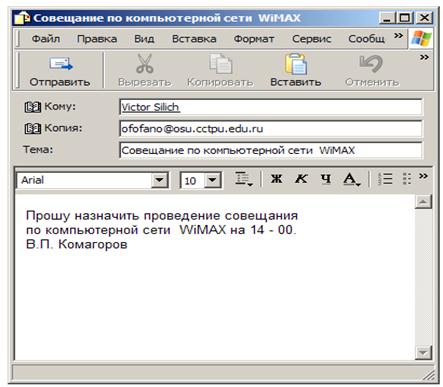This screenshot has width=443, height=387.
Task: Open the Файл menu
Action: 46,39
